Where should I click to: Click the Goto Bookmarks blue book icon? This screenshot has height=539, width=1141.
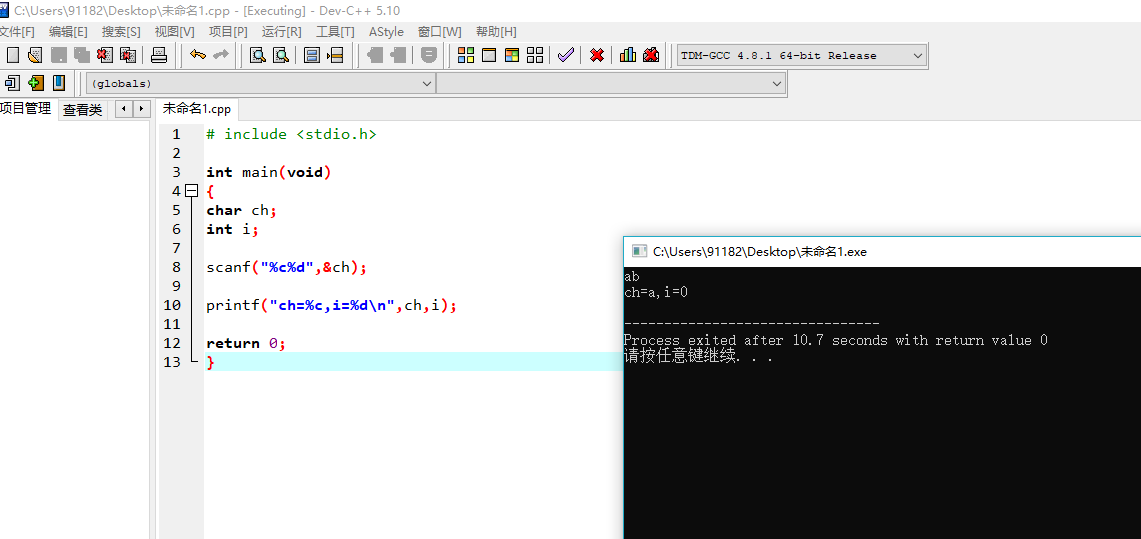59,83
